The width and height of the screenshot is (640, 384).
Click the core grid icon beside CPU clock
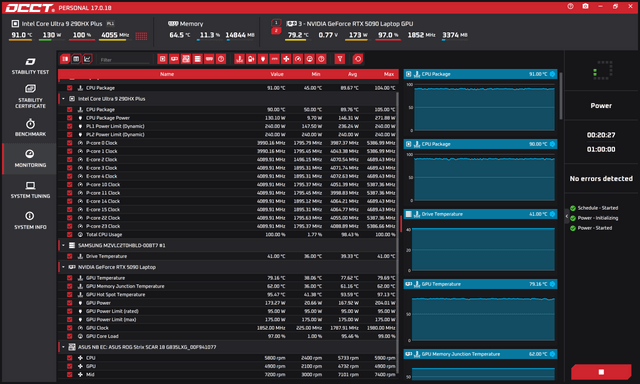pos(141,36)
